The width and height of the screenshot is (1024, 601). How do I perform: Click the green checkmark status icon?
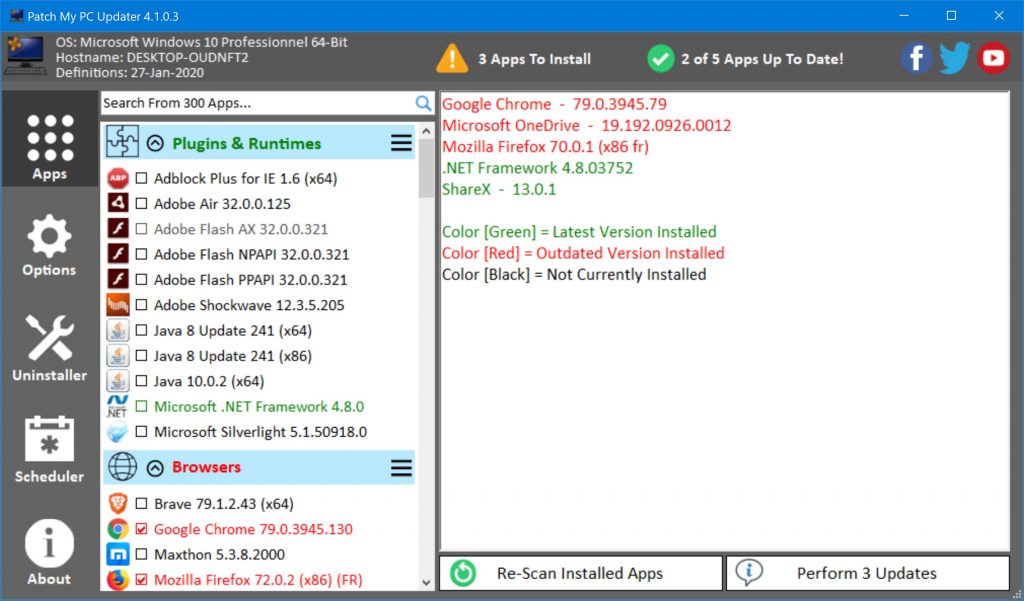click(x=661, y=59)
